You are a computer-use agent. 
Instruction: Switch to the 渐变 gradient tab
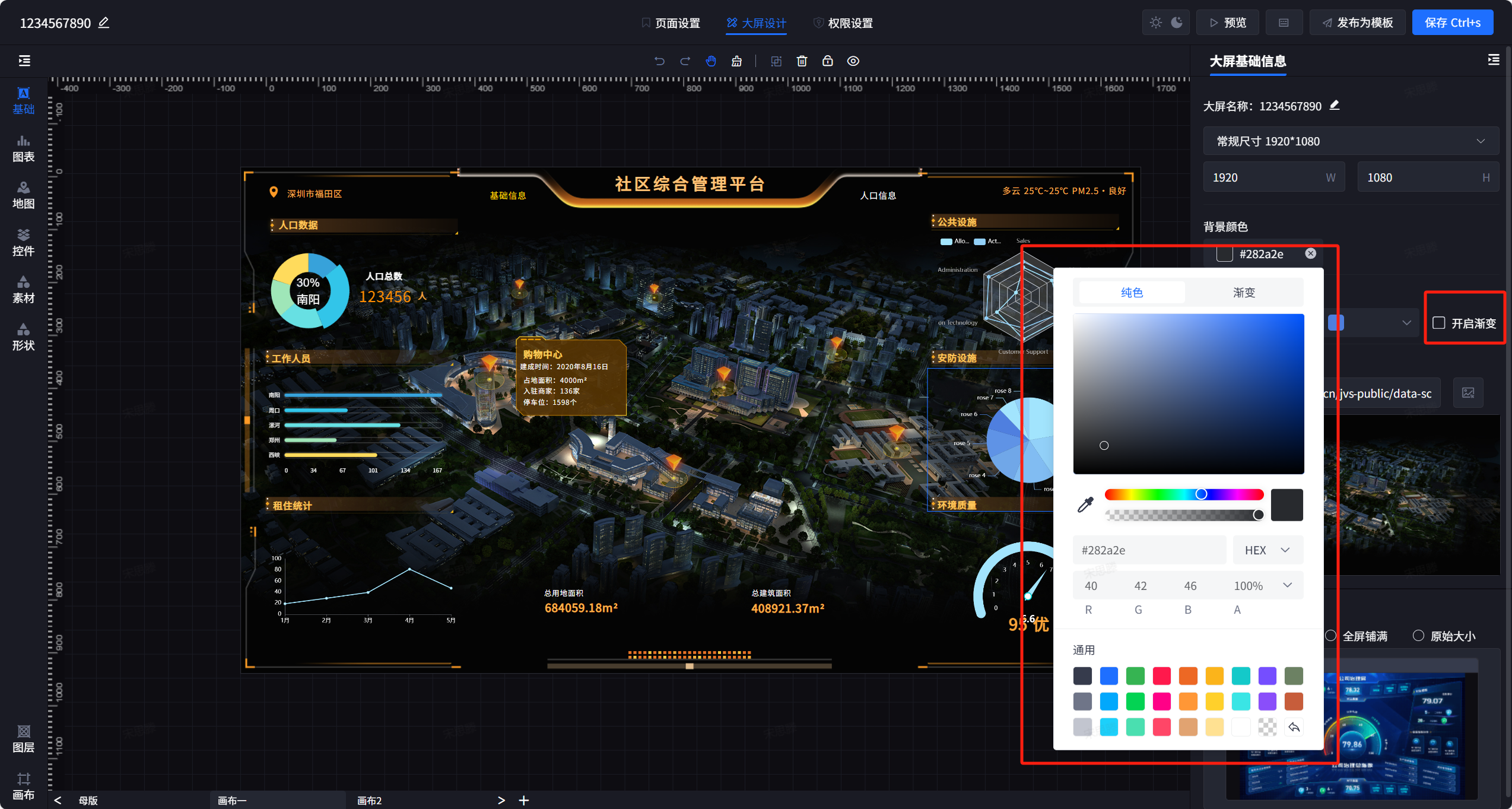[1244, 293]
